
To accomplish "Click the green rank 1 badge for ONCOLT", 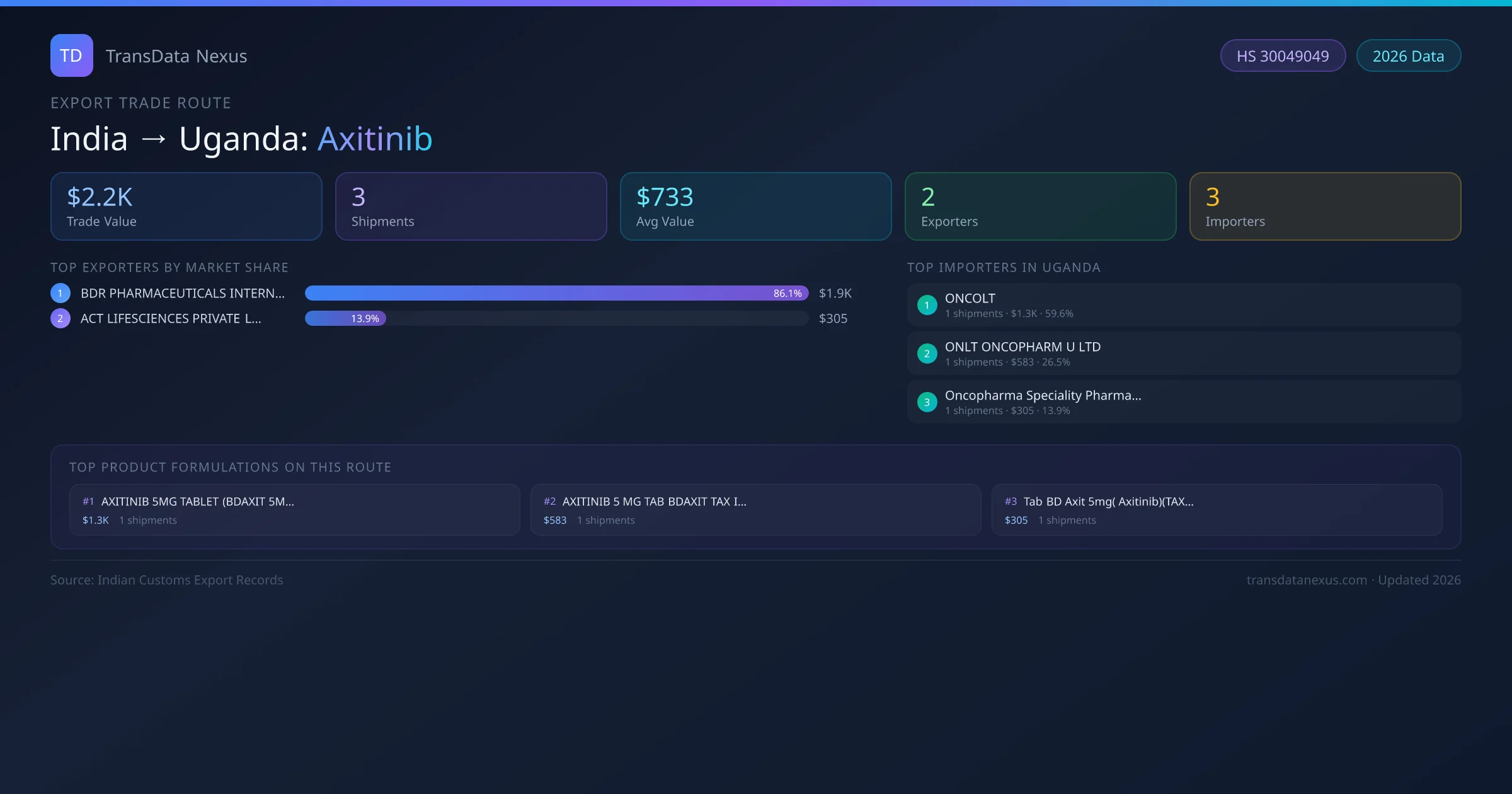I will point(927,305).
